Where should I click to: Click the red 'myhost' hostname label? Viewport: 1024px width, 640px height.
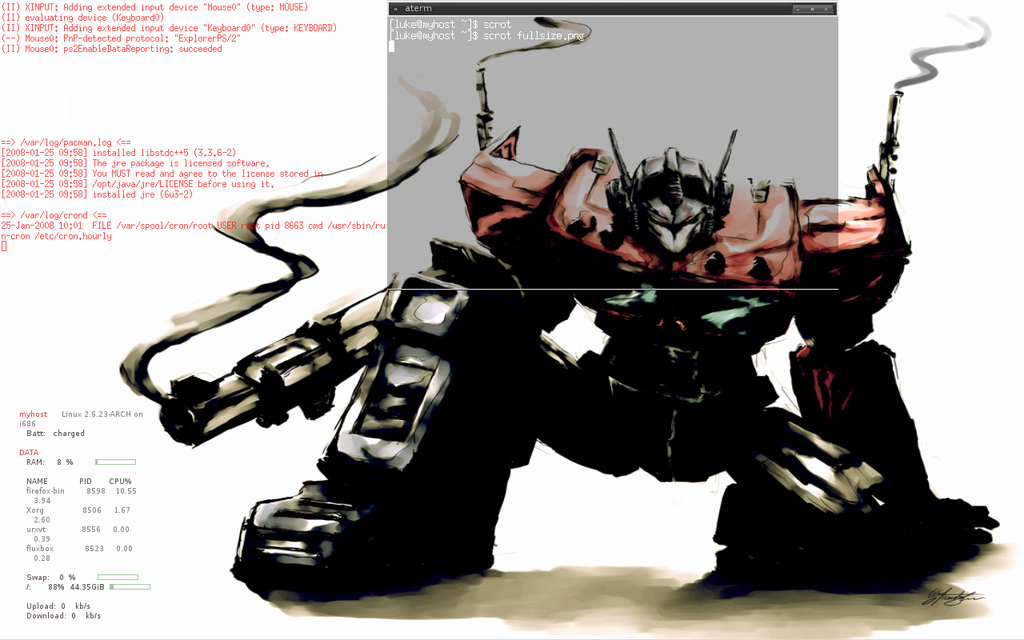pyautogui.click(x=33, y=414)
